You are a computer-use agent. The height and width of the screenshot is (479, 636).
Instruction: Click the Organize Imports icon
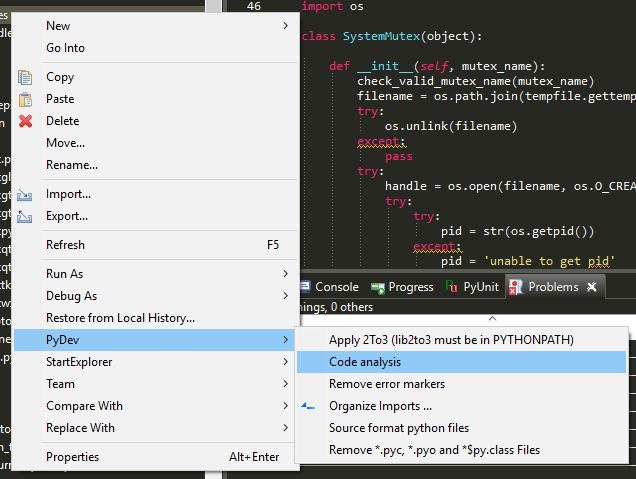tap(308, 406)
